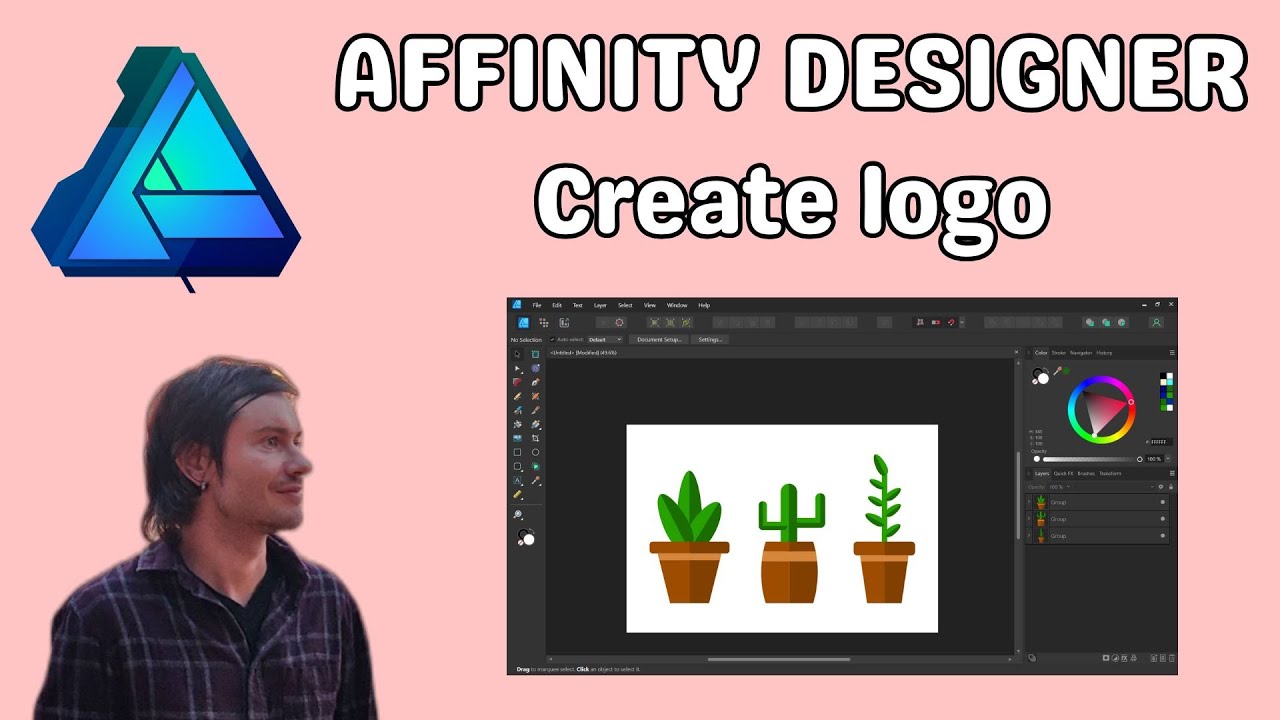Select the Vector Crop tool
Image resolution: width=1280 pixels, height=720 pixels.
click(535, 438)
